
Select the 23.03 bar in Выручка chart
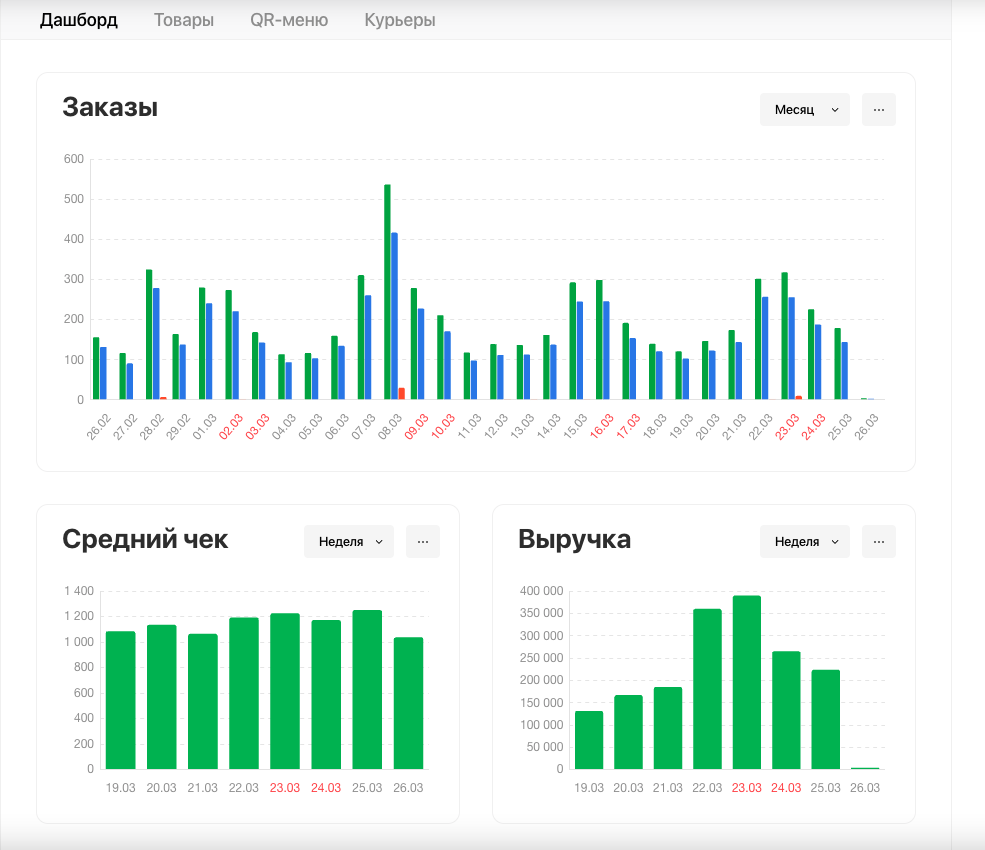[746, 682]
